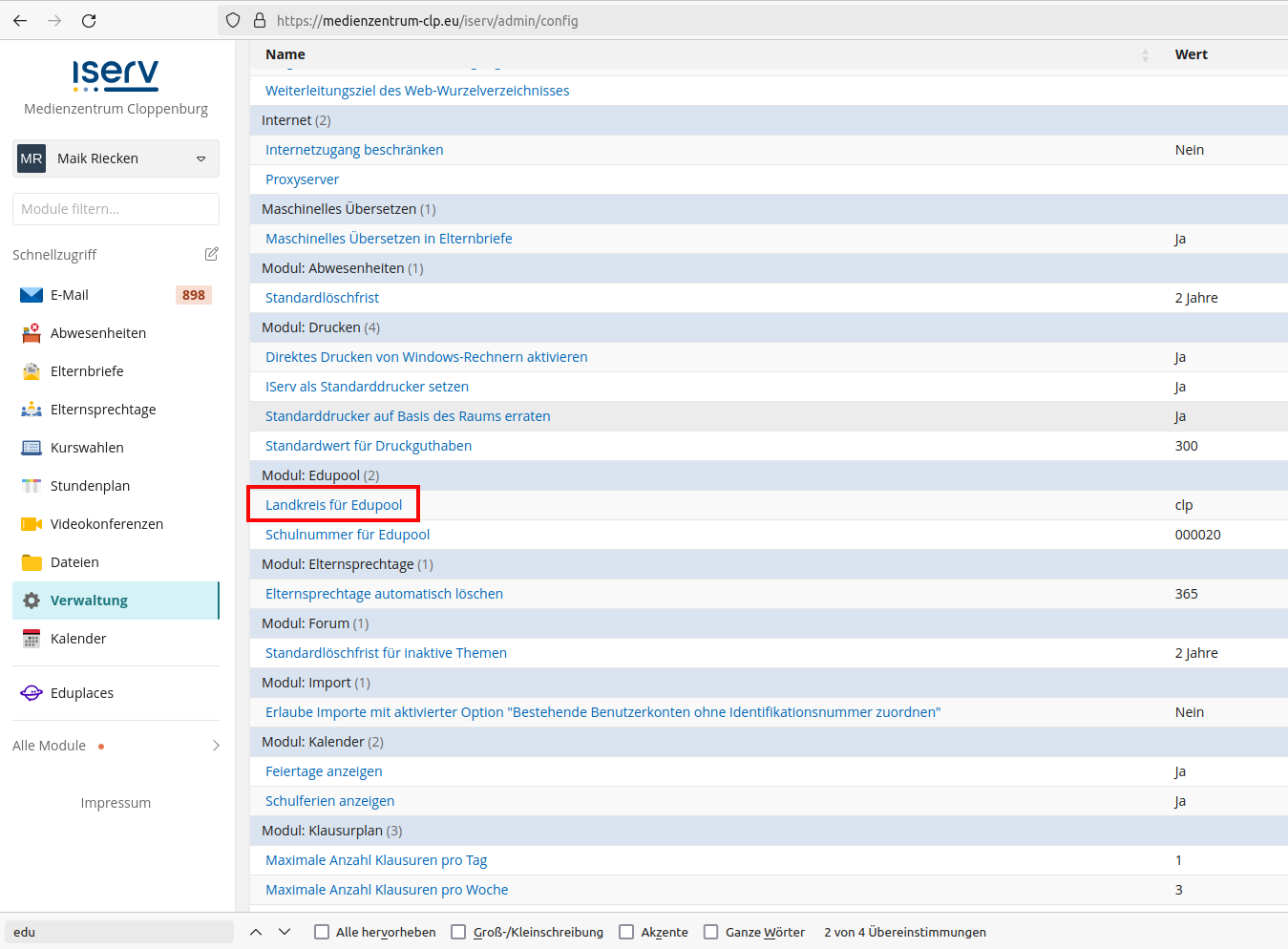This screenshot has height=949, width=1288.
Task: Open the E-Mail envelope icon
Action: click(32, 295)
